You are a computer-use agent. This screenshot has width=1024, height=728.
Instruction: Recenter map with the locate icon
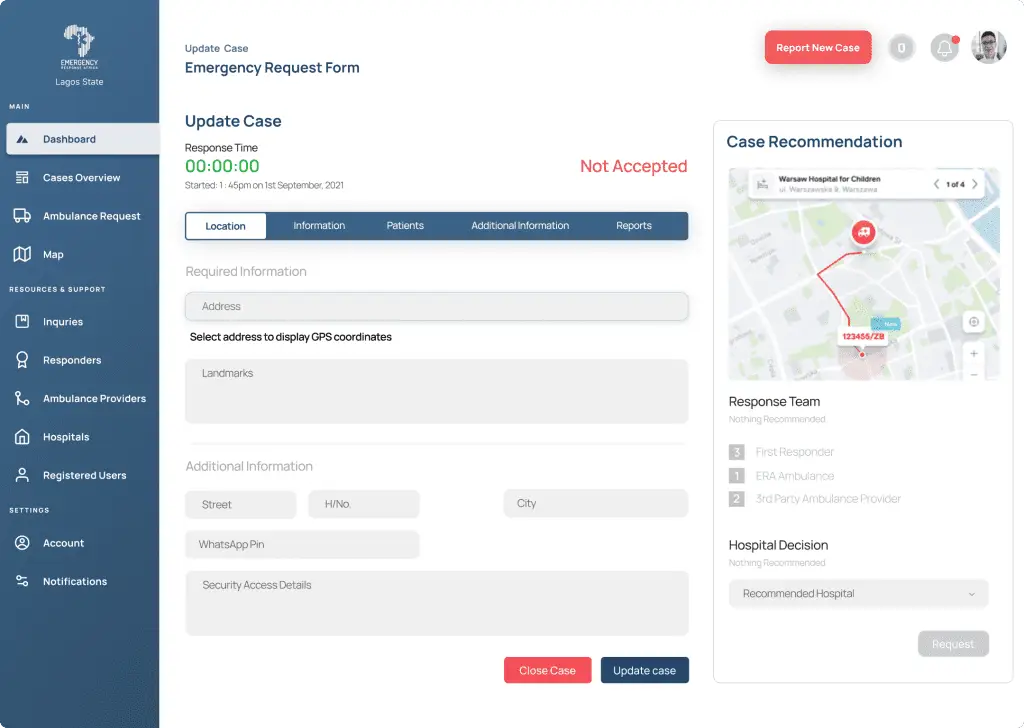point(974,321)
